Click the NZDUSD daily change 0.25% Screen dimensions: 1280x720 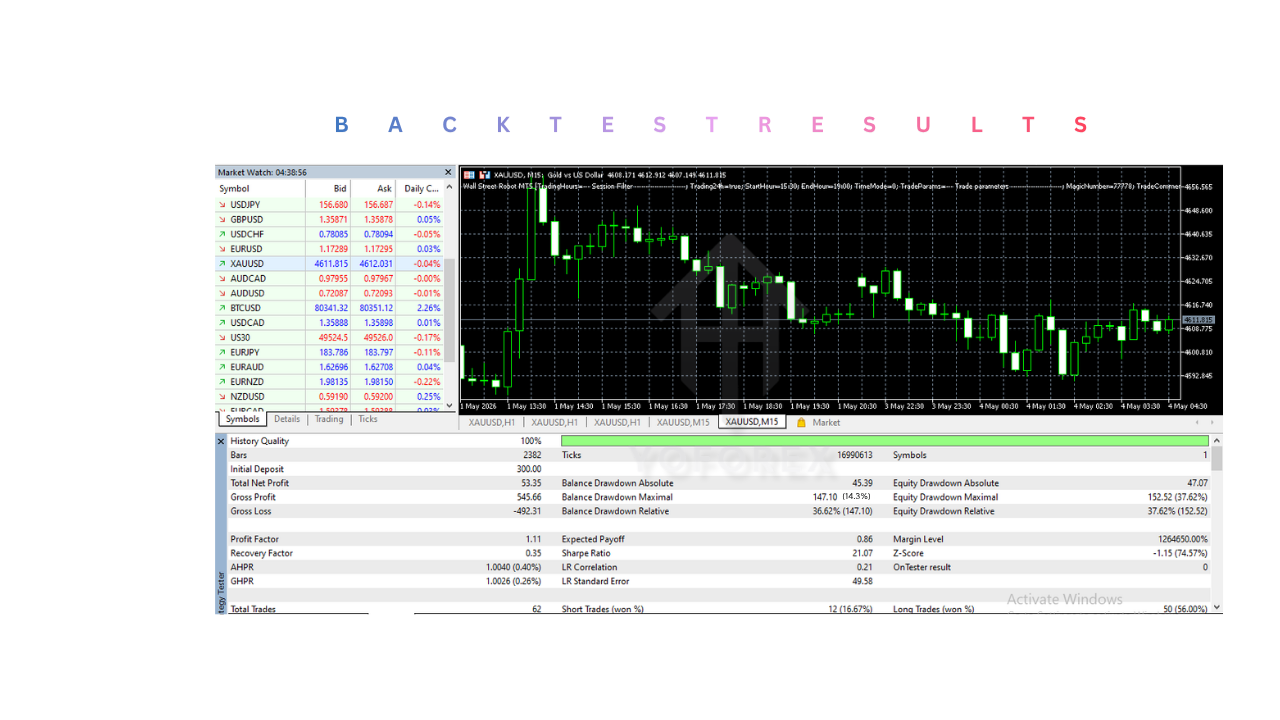pos(428,397)
